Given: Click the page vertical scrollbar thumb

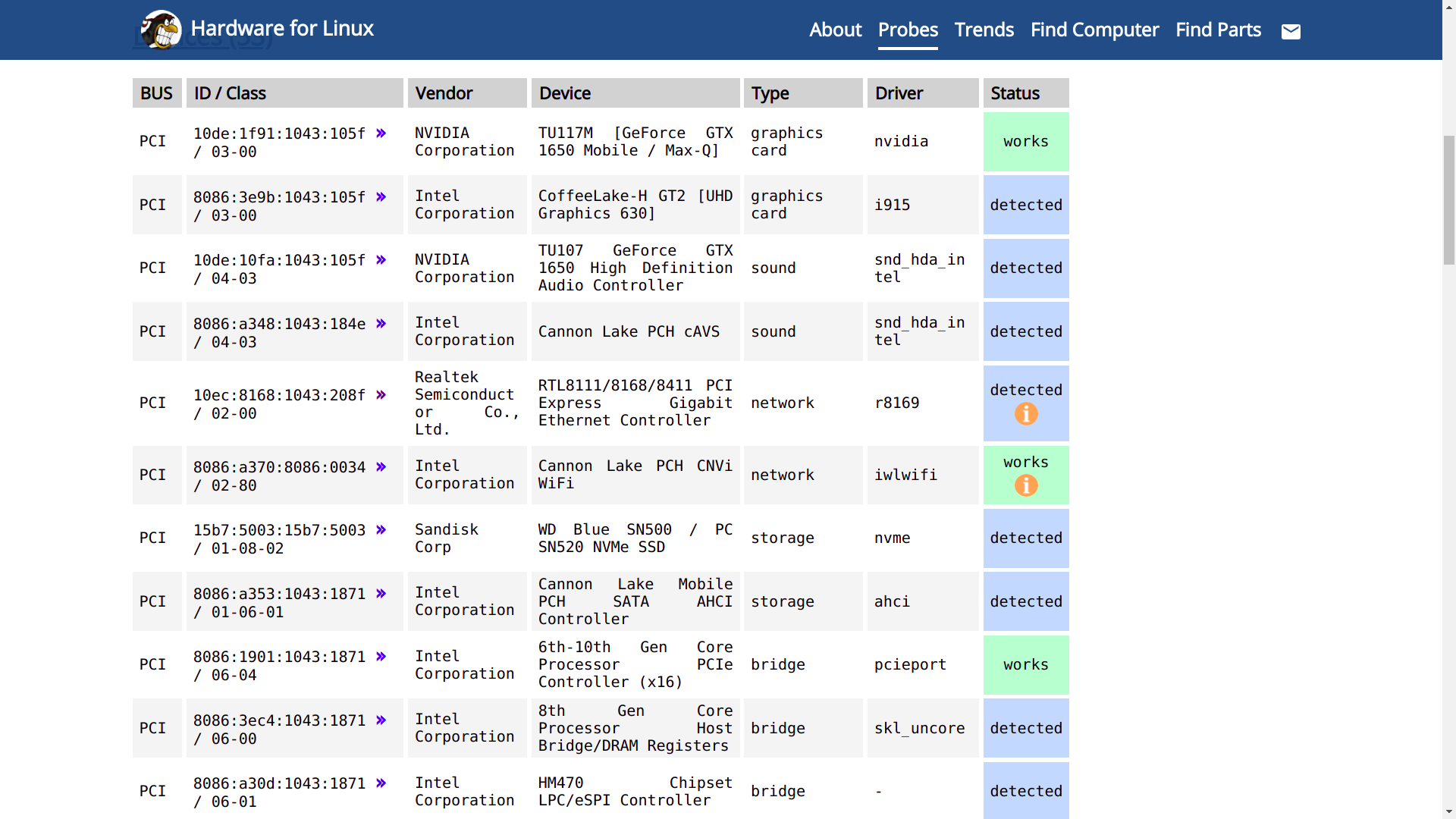Looking at the screenshot, I should [1449, 199].
